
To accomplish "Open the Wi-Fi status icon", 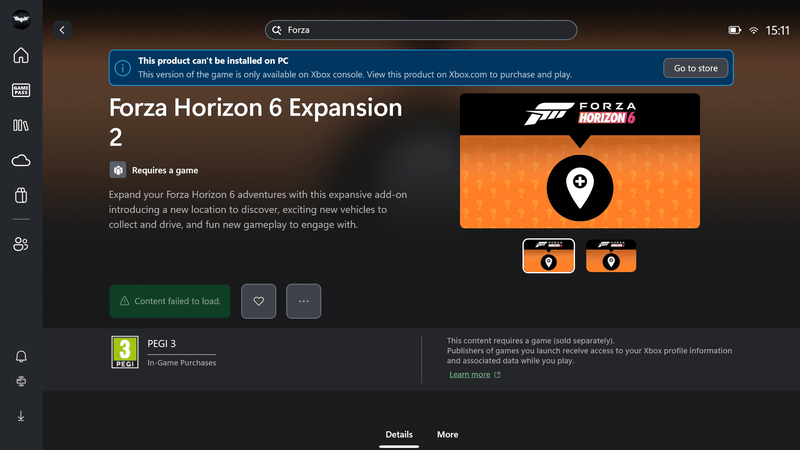I will [x=754, y=31].
